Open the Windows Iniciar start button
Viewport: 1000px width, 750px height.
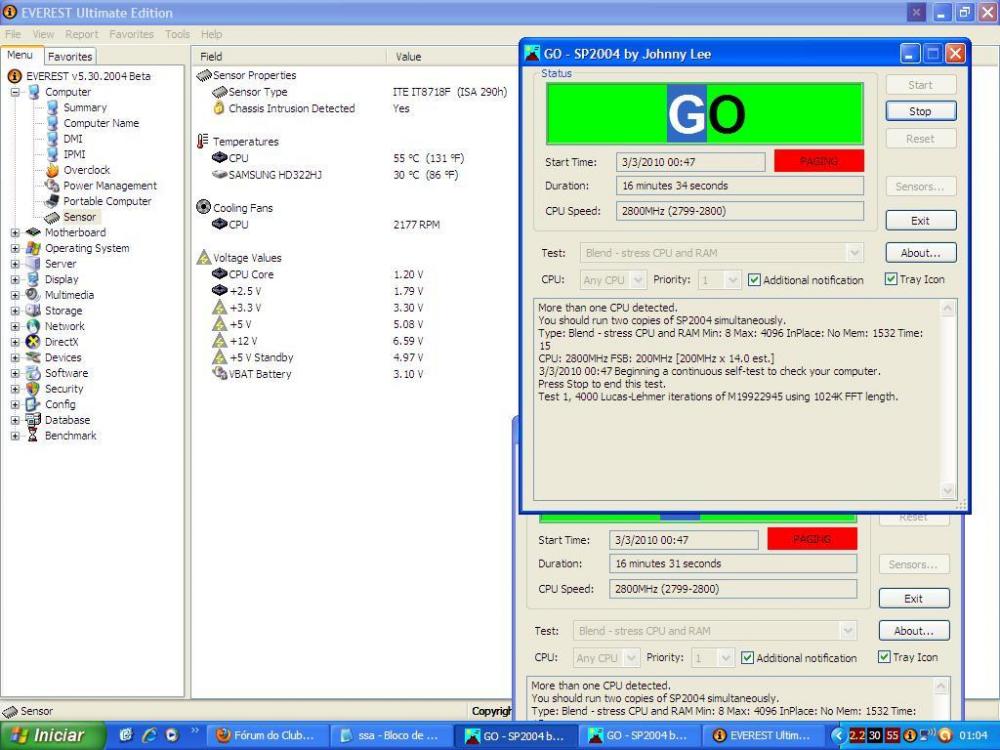pos(50,736)
